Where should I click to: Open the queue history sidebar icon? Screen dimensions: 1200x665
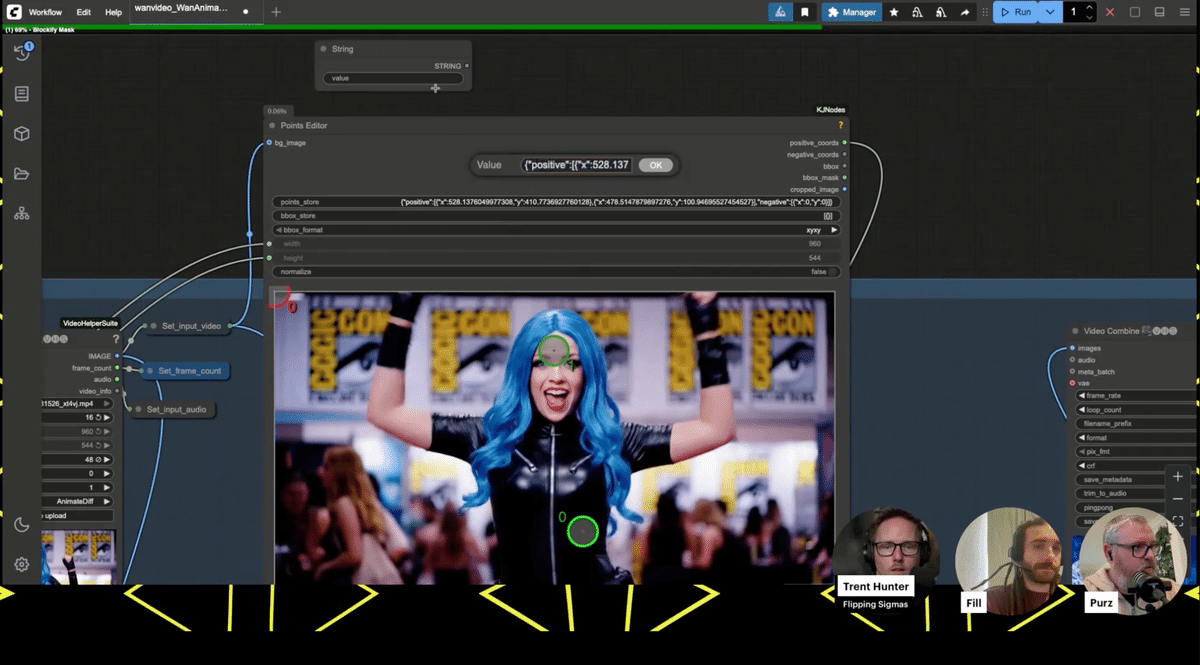click(22, 53)
